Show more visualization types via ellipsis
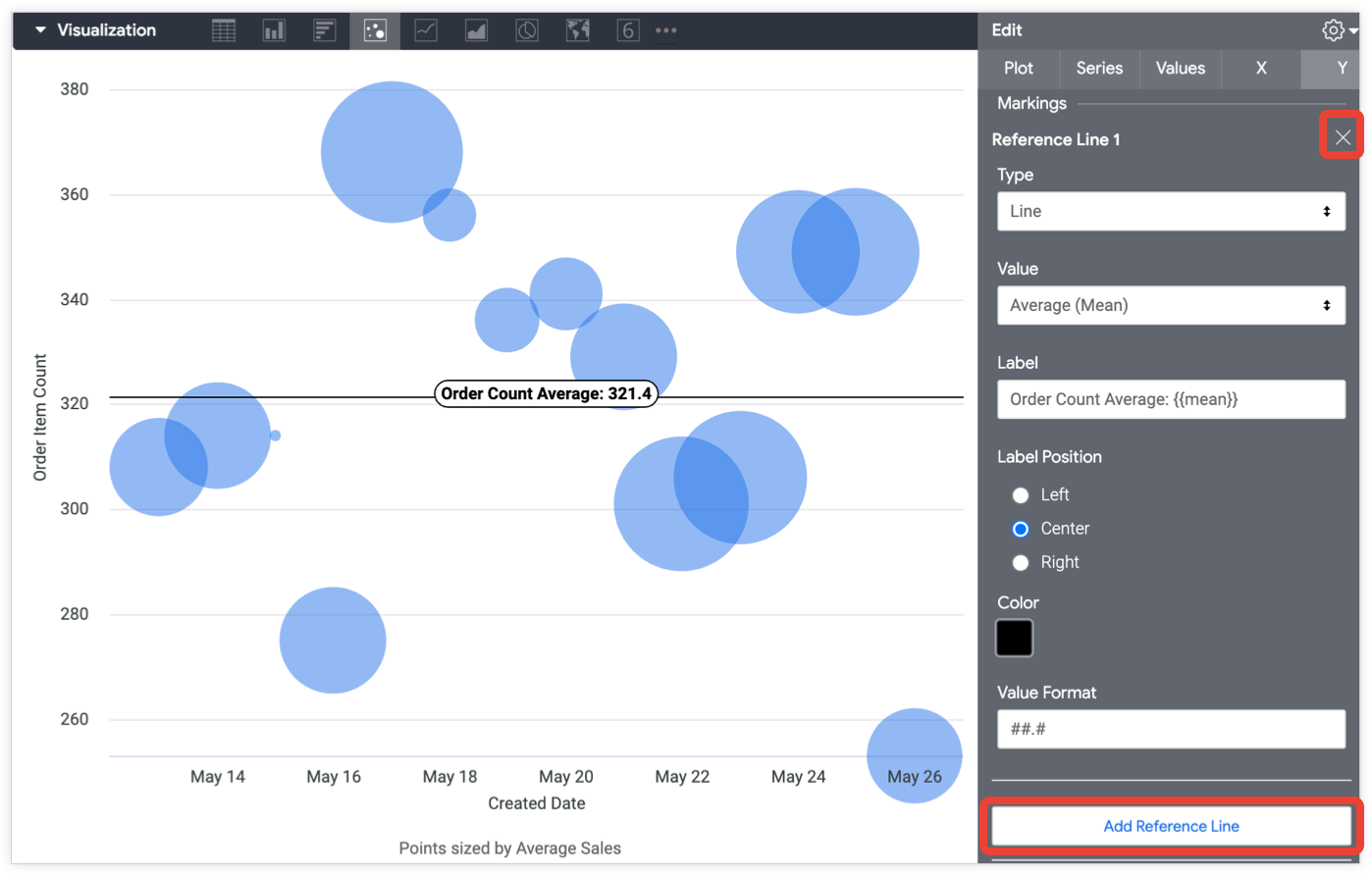Image resolution: width=1372 pixels, height=875 pixels. (666, 30)
